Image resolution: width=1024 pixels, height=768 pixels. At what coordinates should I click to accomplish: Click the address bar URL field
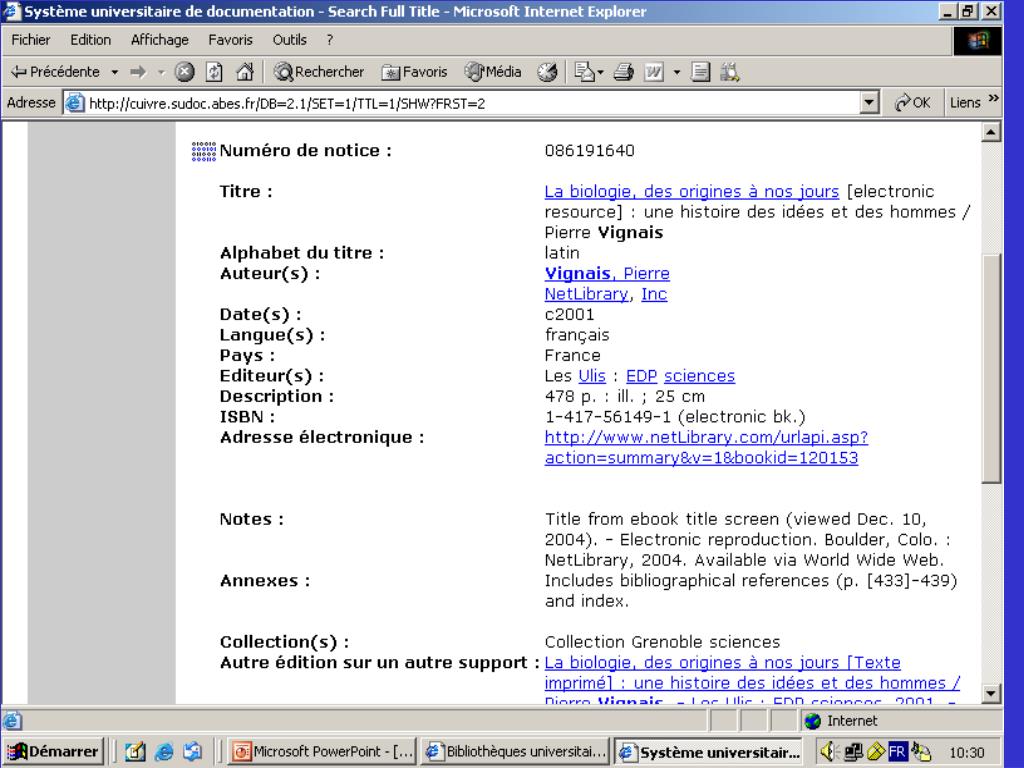pyautogui.click(x=473, y=103)
